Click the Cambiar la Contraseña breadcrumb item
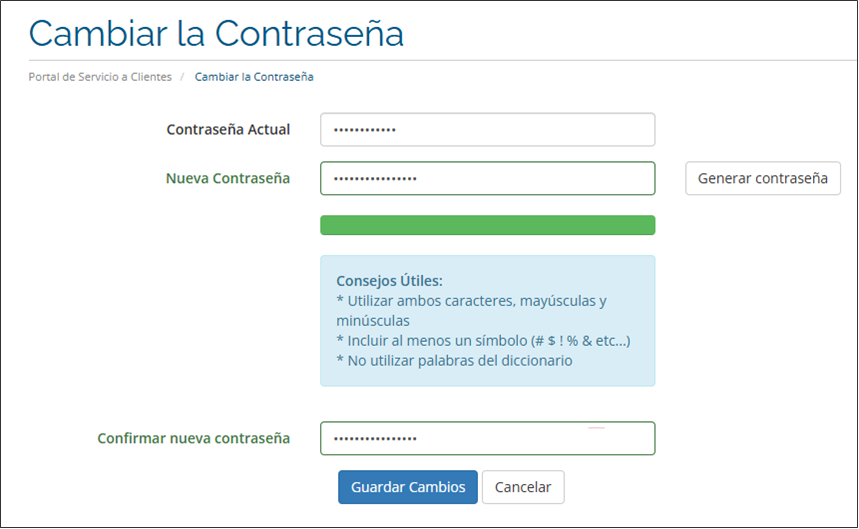The image size is (859, 529). 254,77
